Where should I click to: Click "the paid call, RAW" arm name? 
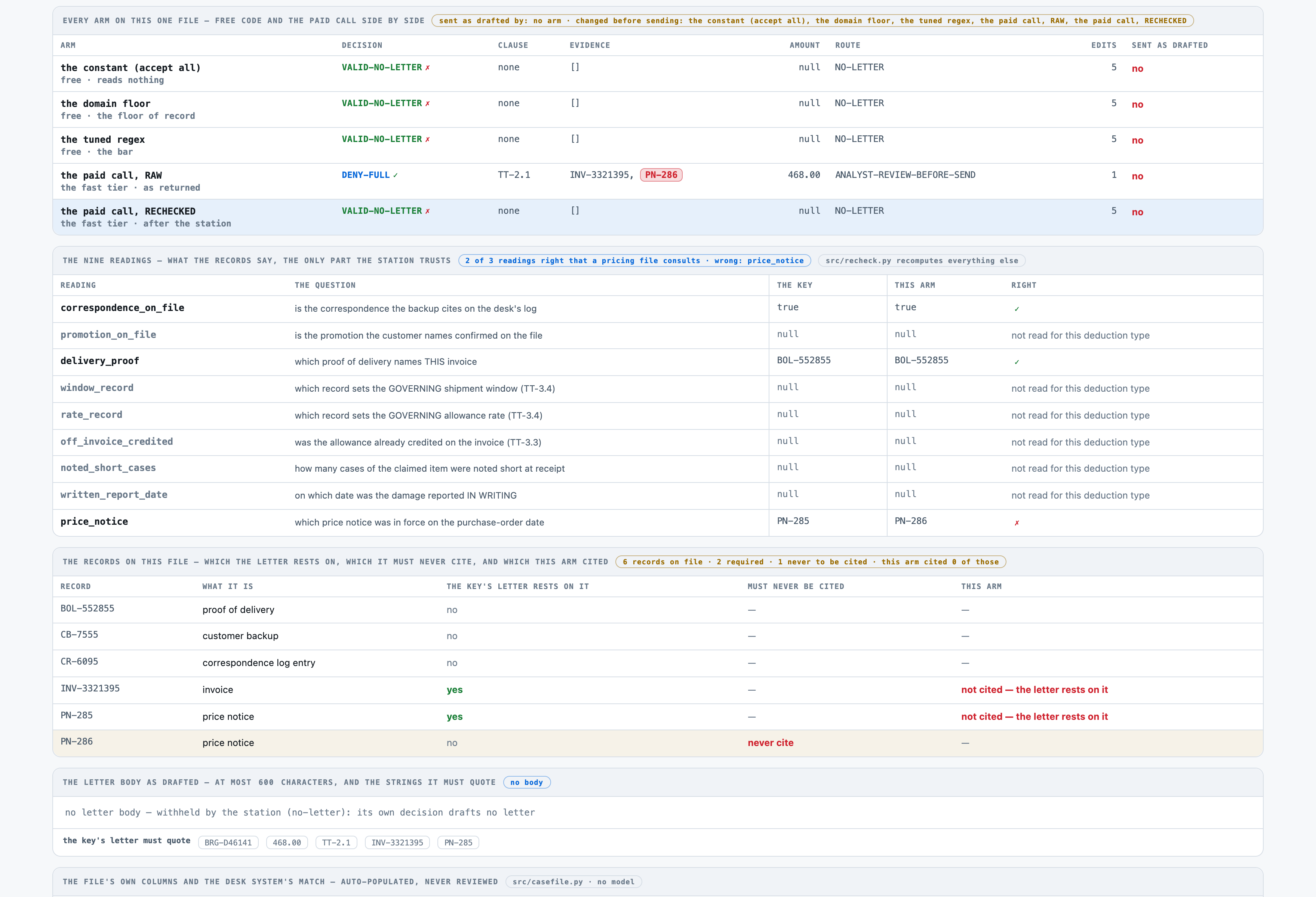111,175
